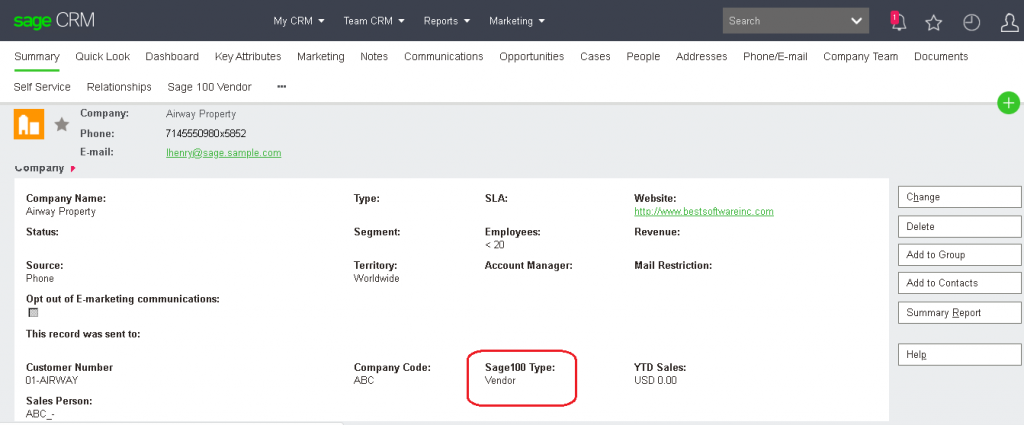This screenshot has height=425, width=1024.
Task: Open the Summary Report button
Action: click(x=959, y=313)
